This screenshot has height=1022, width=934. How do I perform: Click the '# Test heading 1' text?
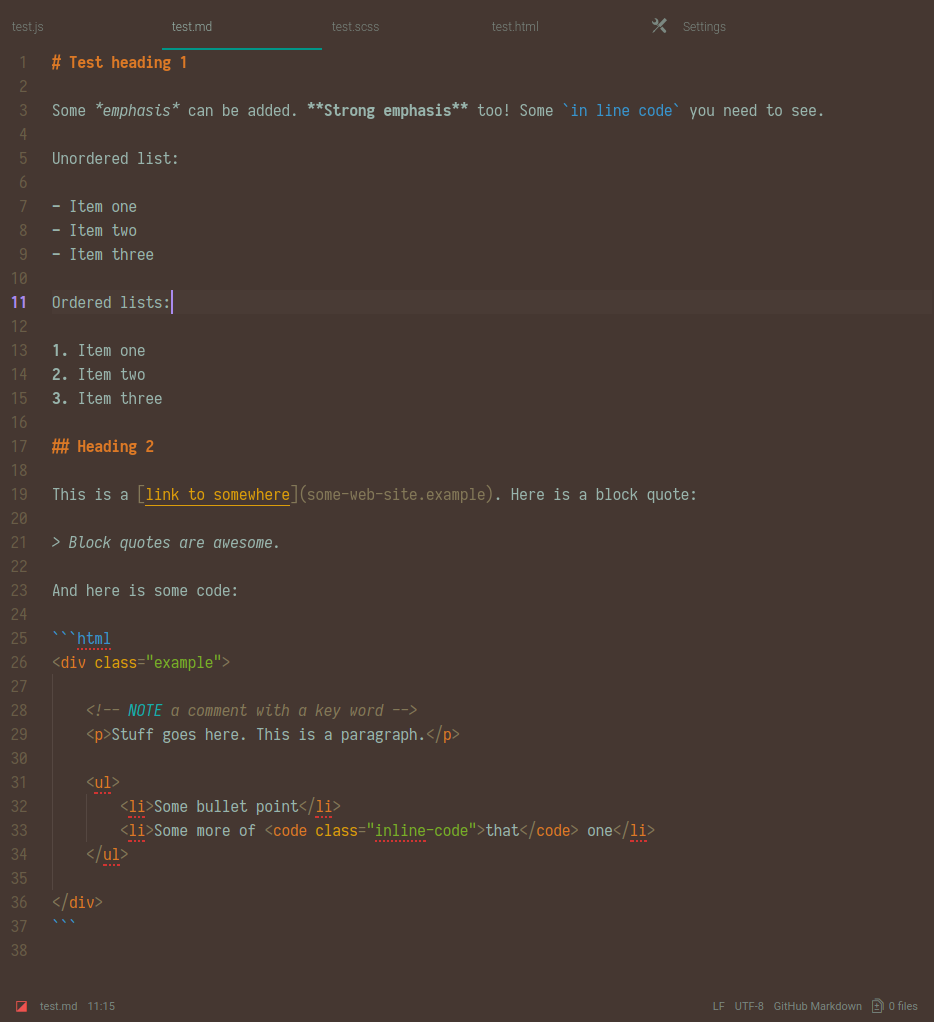[x=119, y=63]
